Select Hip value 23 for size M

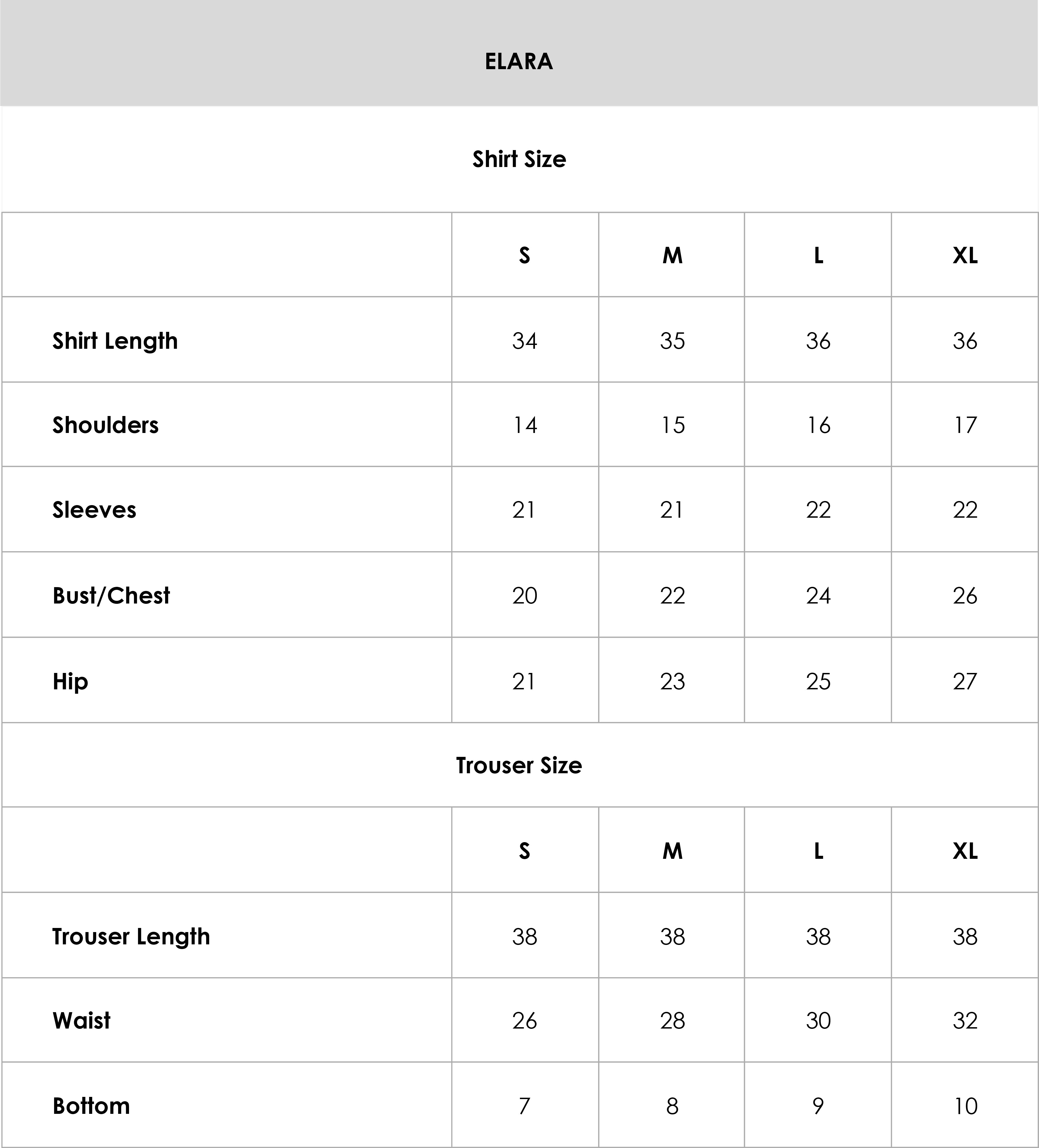pyautogui.click(x=672, y=682)
